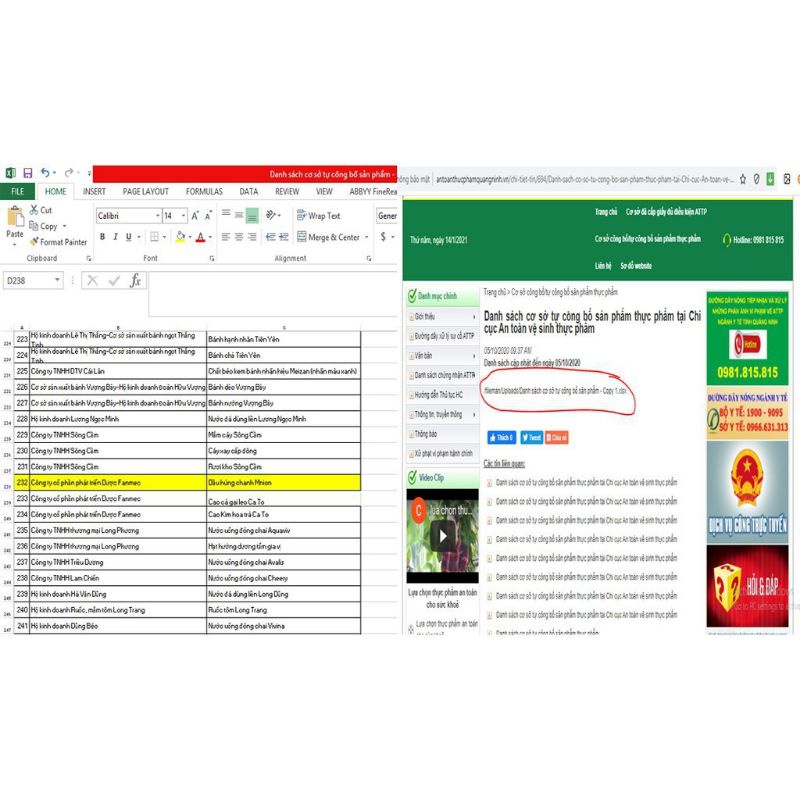Open the circled 'Danh sách cơ sở tự công bố' file link

(556, 391)
